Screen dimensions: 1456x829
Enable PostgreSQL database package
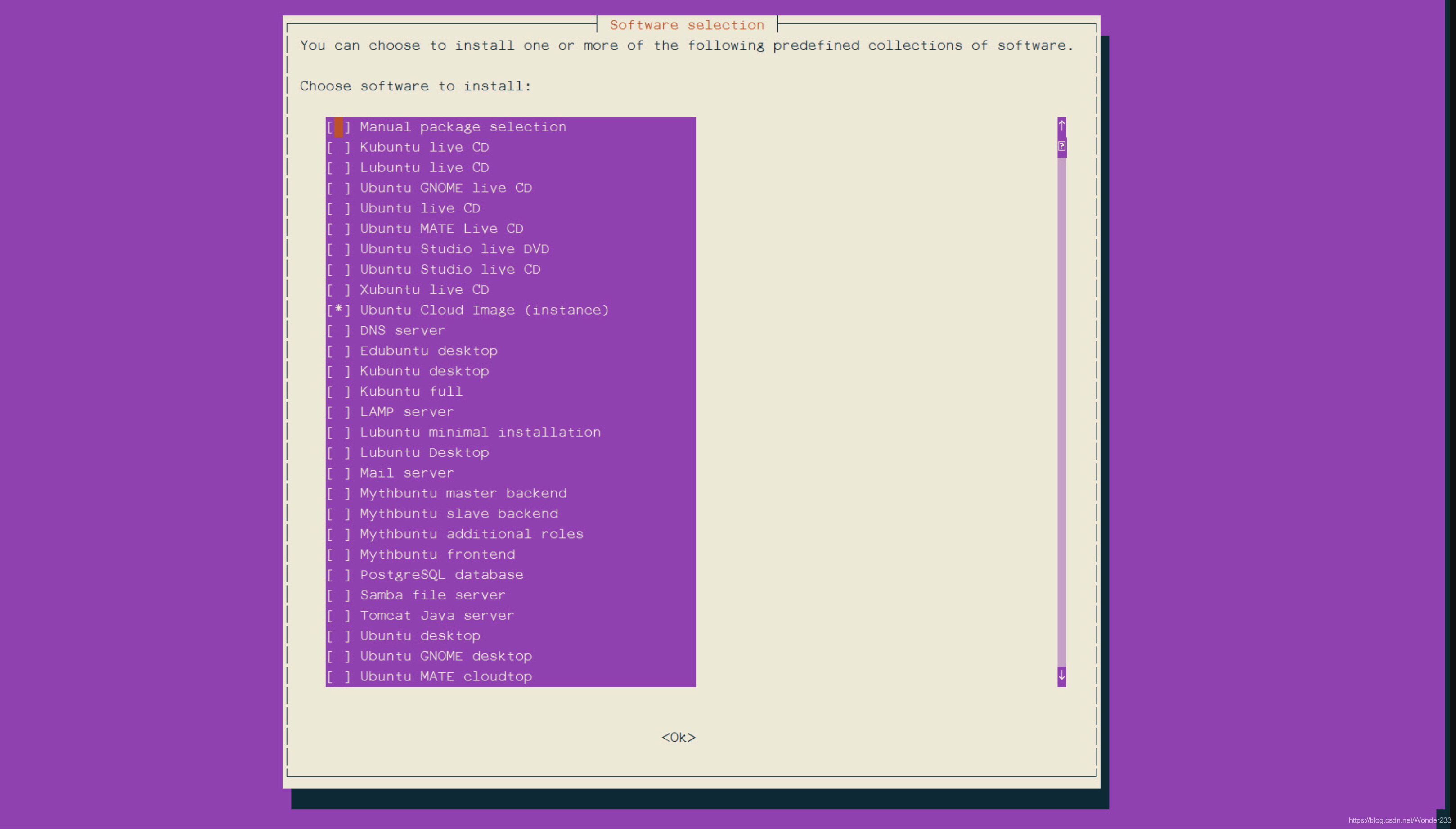click(339, 575)
